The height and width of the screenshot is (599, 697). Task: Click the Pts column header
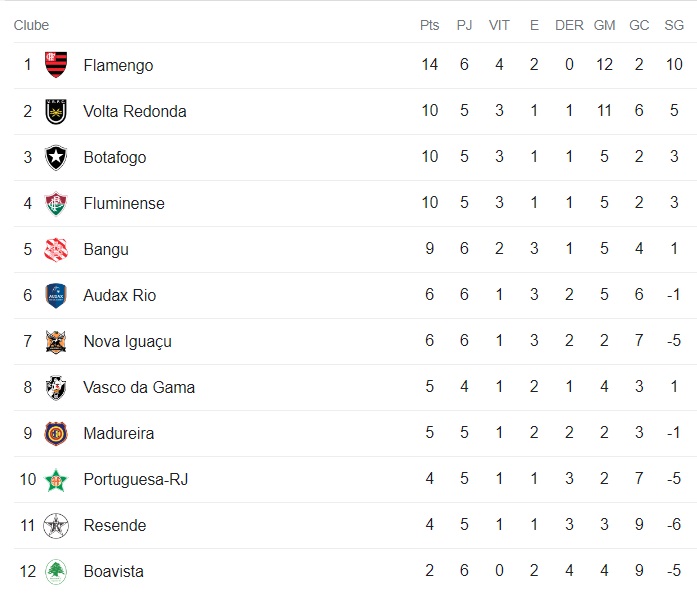click(x=429, y=25)
